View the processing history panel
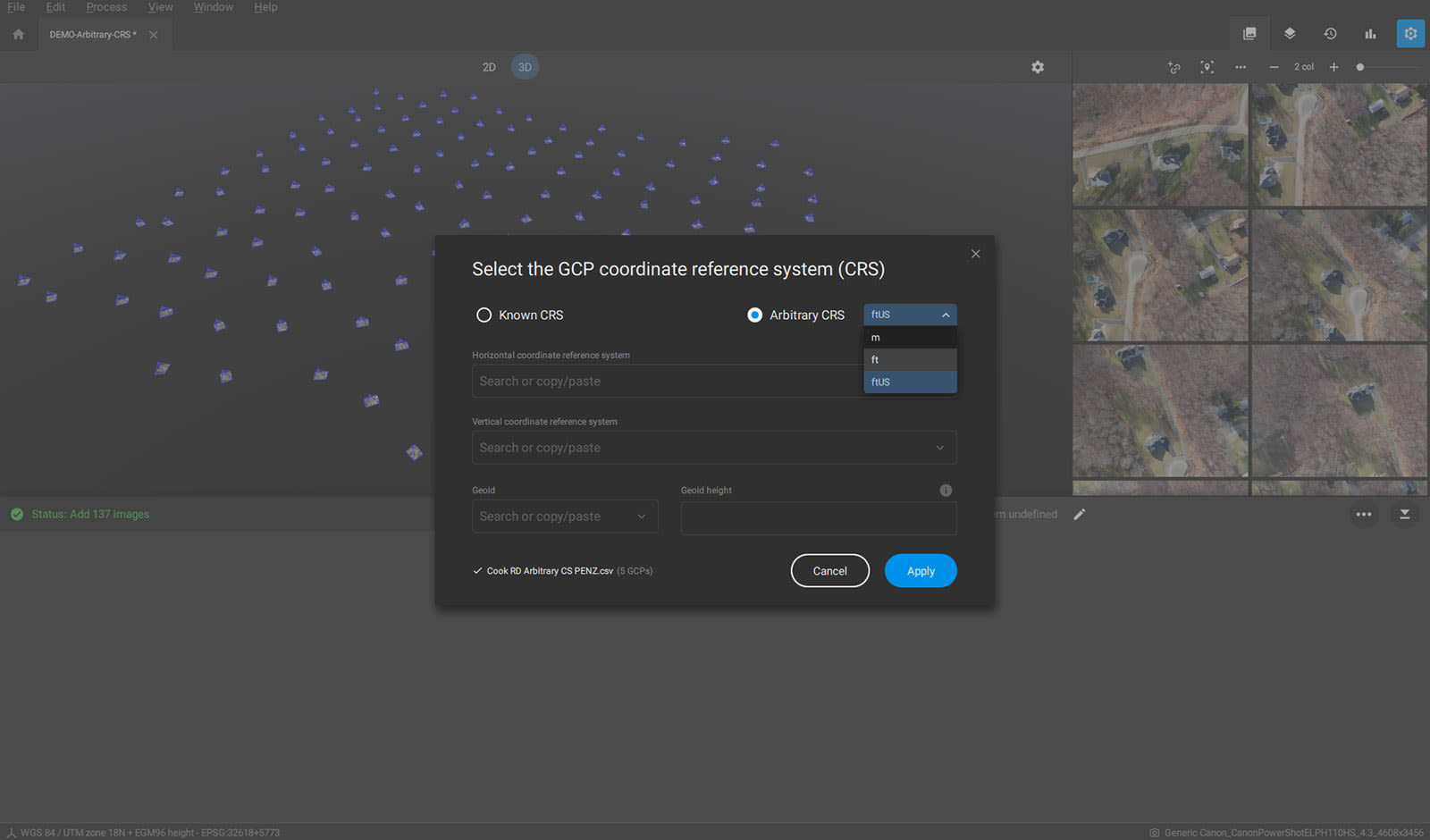Image resolution: width=1430 pixels, height=840 pixels. pos(1330,33)
